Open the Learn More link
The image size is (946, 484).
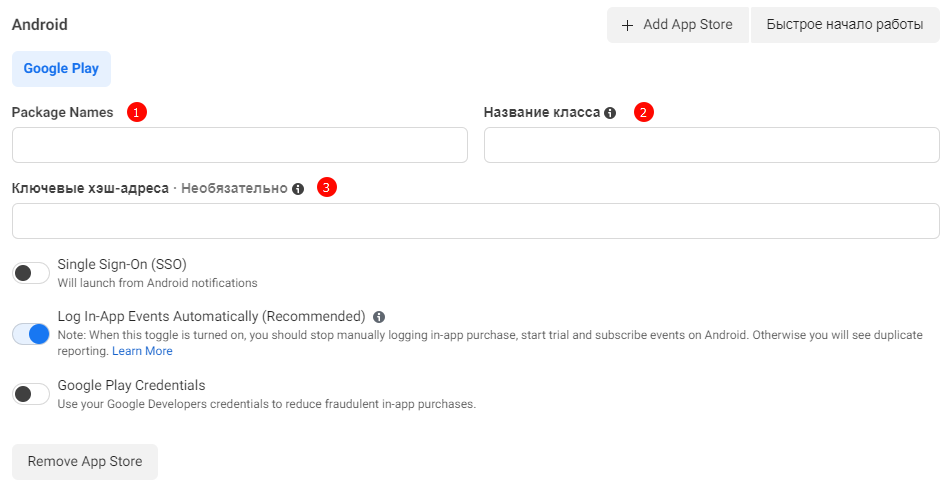pos(142,351)
